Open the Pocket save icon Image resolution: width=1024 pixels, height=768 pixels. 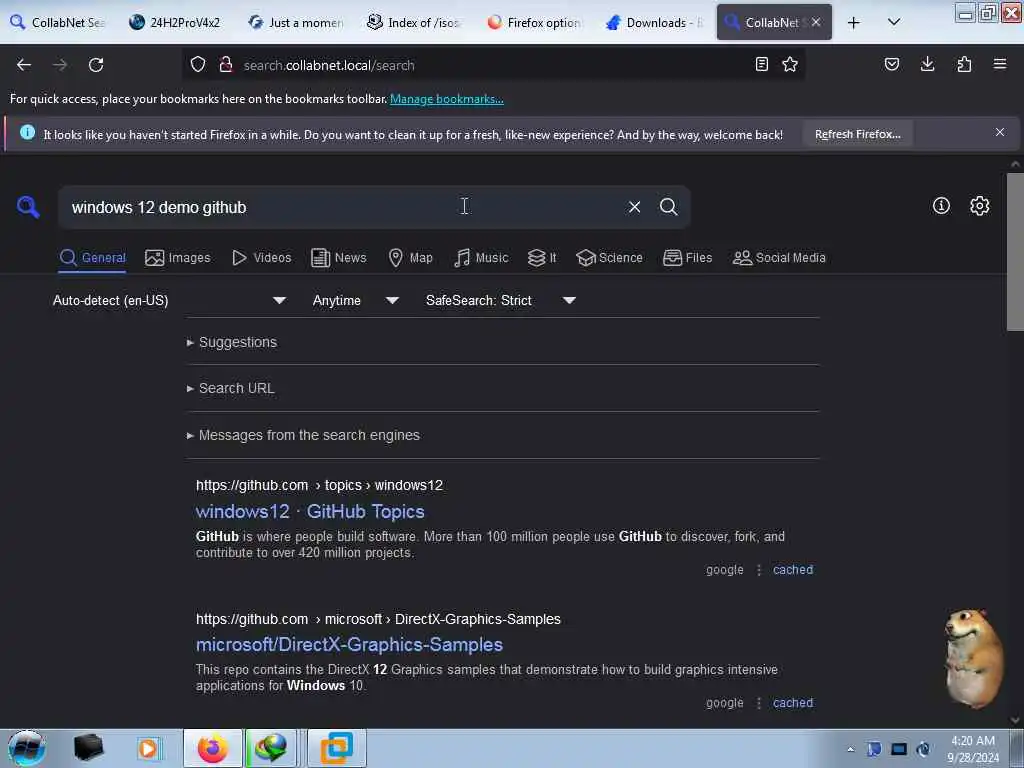tap(891, 64)
